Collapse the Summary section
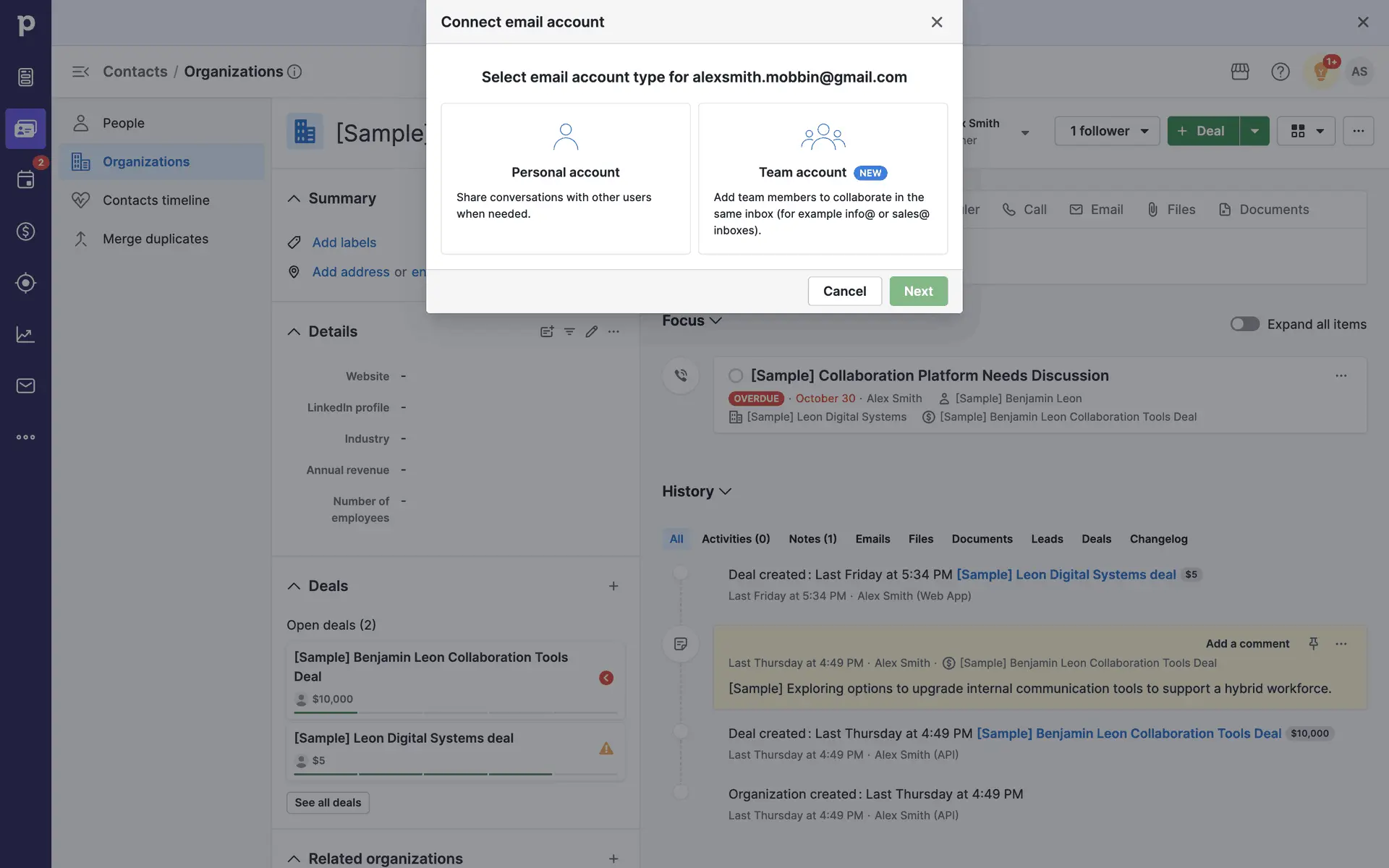Viewport: 1389px width, 868px height. [x=294, y=198]
